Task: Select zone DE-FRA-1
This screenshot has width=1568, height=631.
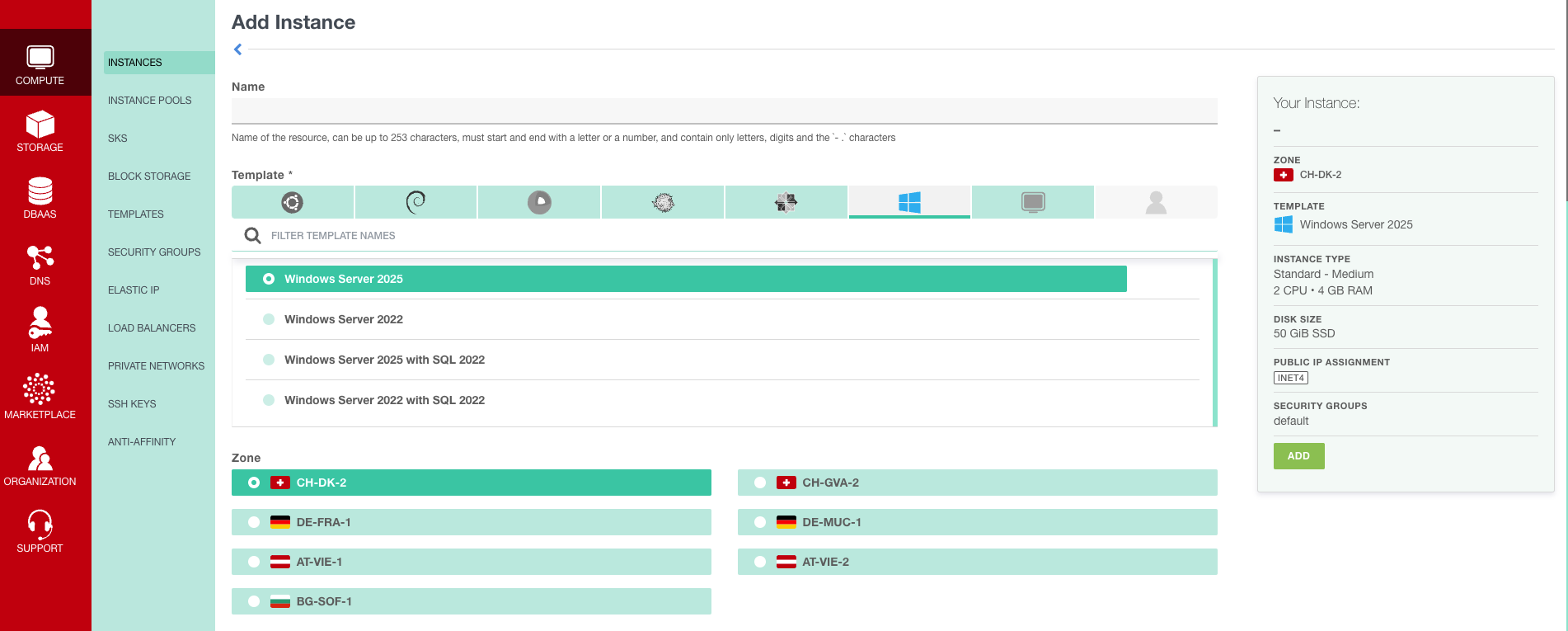Action: [x=472, y=522]
